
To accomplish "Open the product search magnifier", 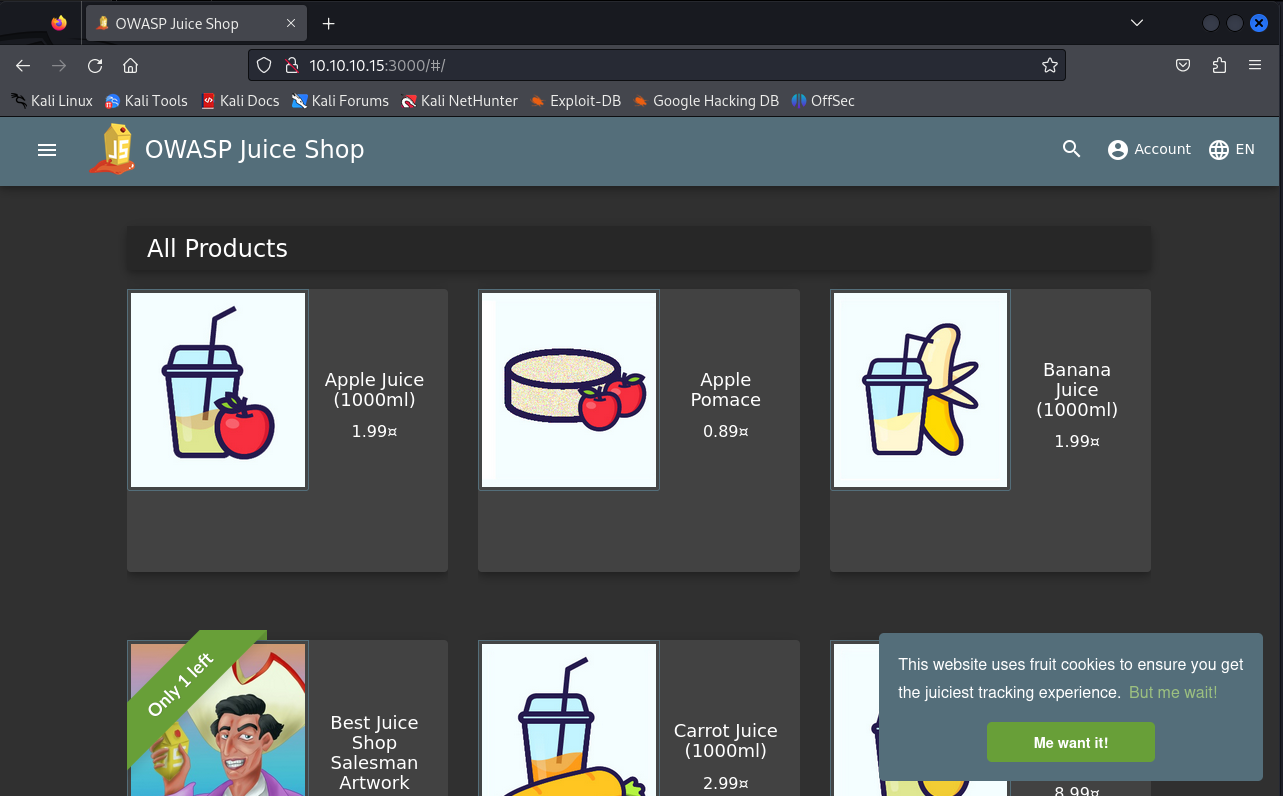I will (x=1071, y=149).
